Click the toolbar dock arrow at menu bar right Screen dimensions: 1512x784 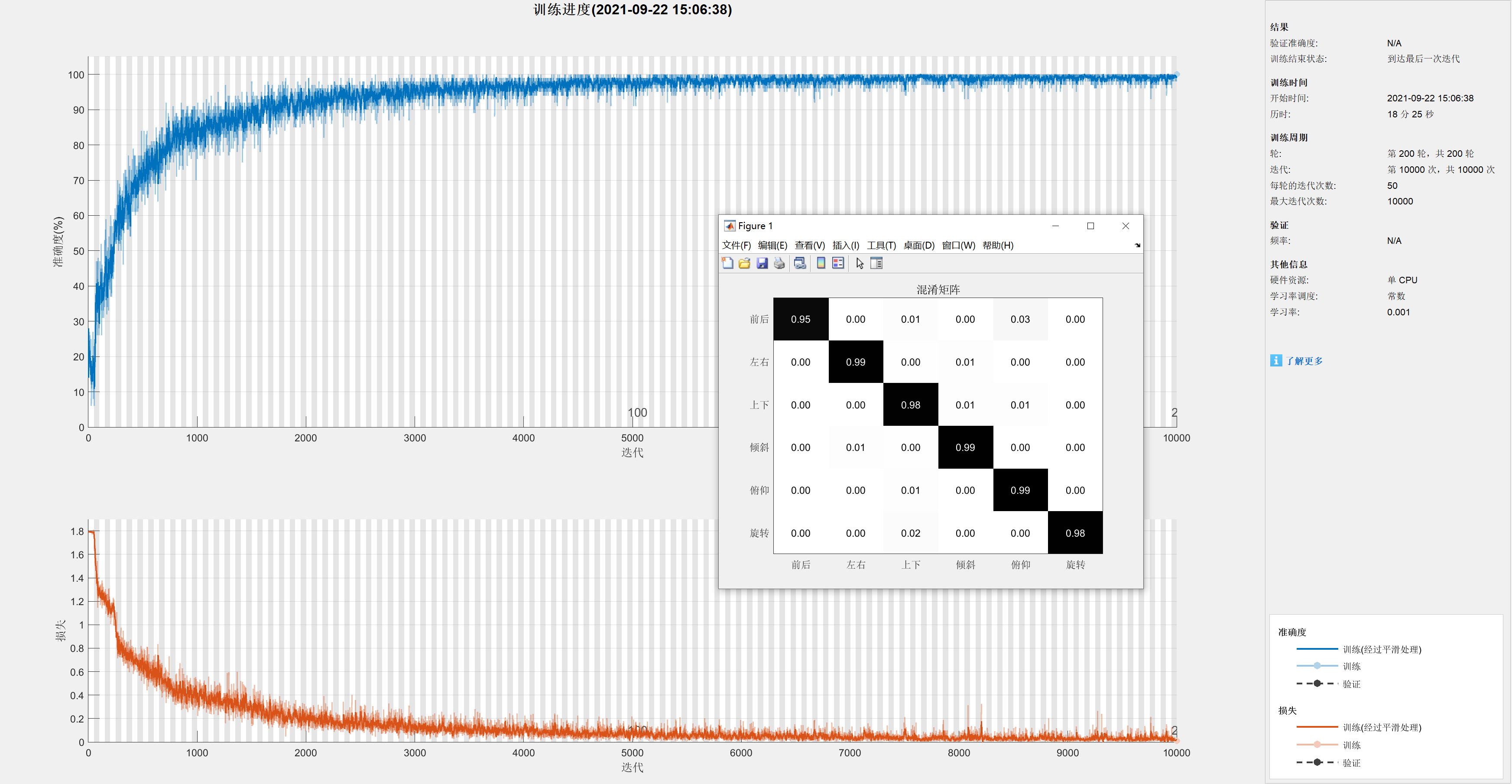click(x=1137, y=245)
